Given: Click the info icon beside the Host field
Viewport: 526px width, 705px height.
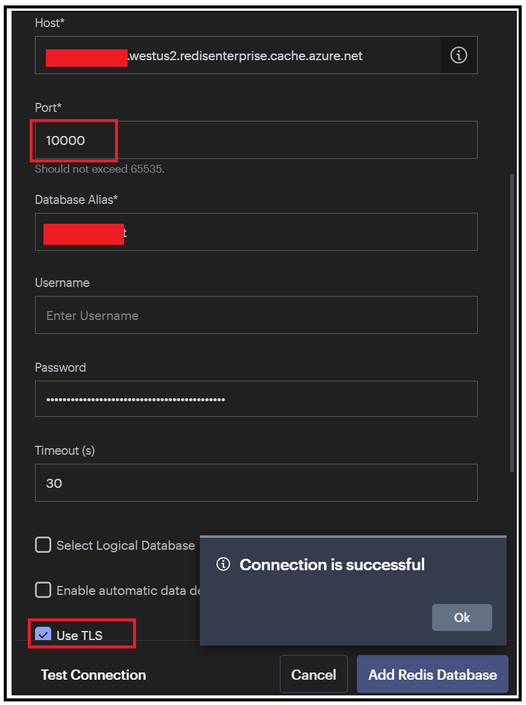Looking at the screenshot, I should pyautogui.click(x=458, y=55).
